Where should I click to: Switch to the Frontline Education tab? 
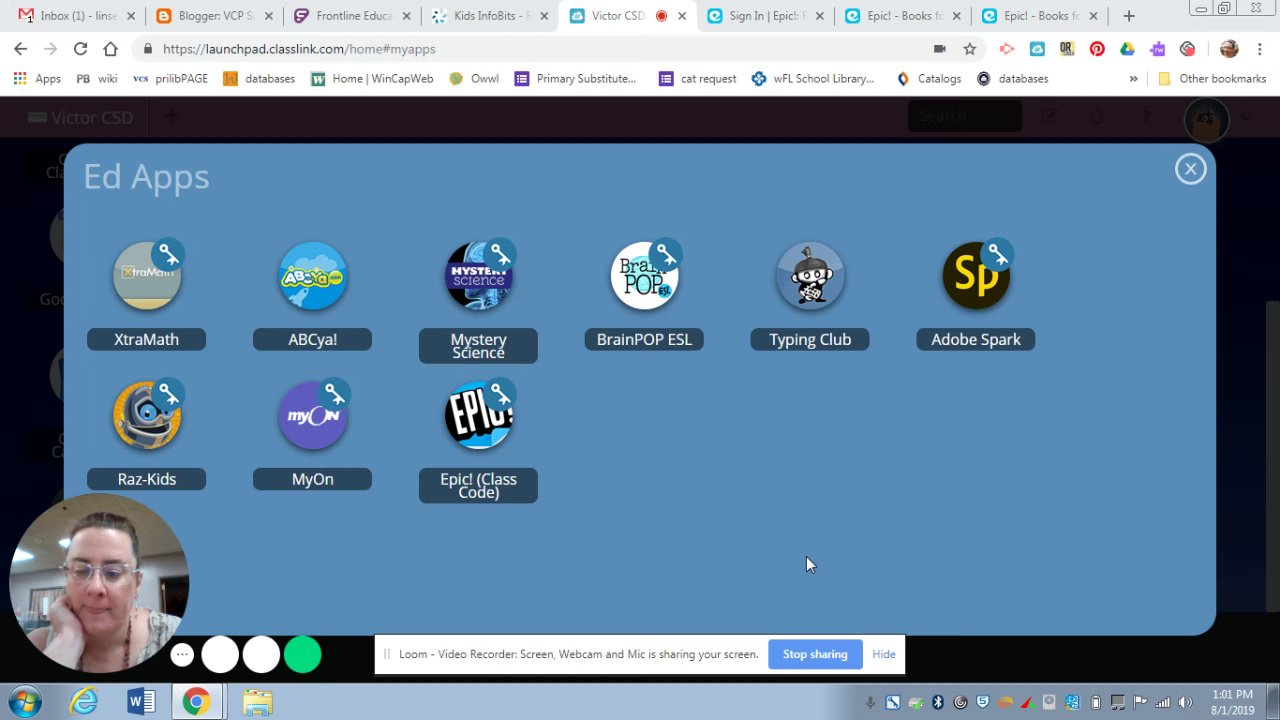tap(351, 16)
